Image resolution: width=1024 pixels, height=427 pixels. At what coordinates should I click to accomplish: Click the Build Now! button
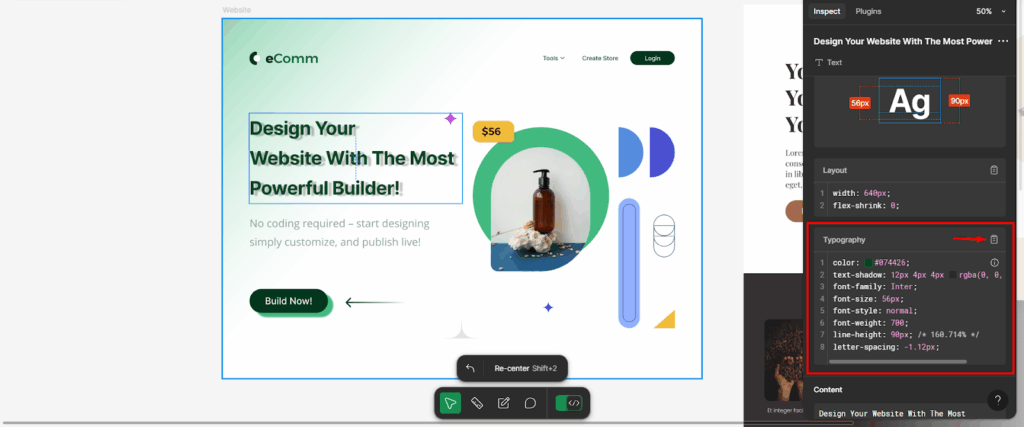(x=289, y=301)
